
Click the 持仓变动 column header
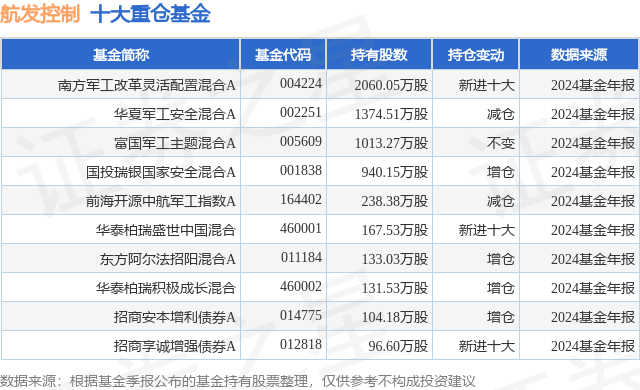476,55
